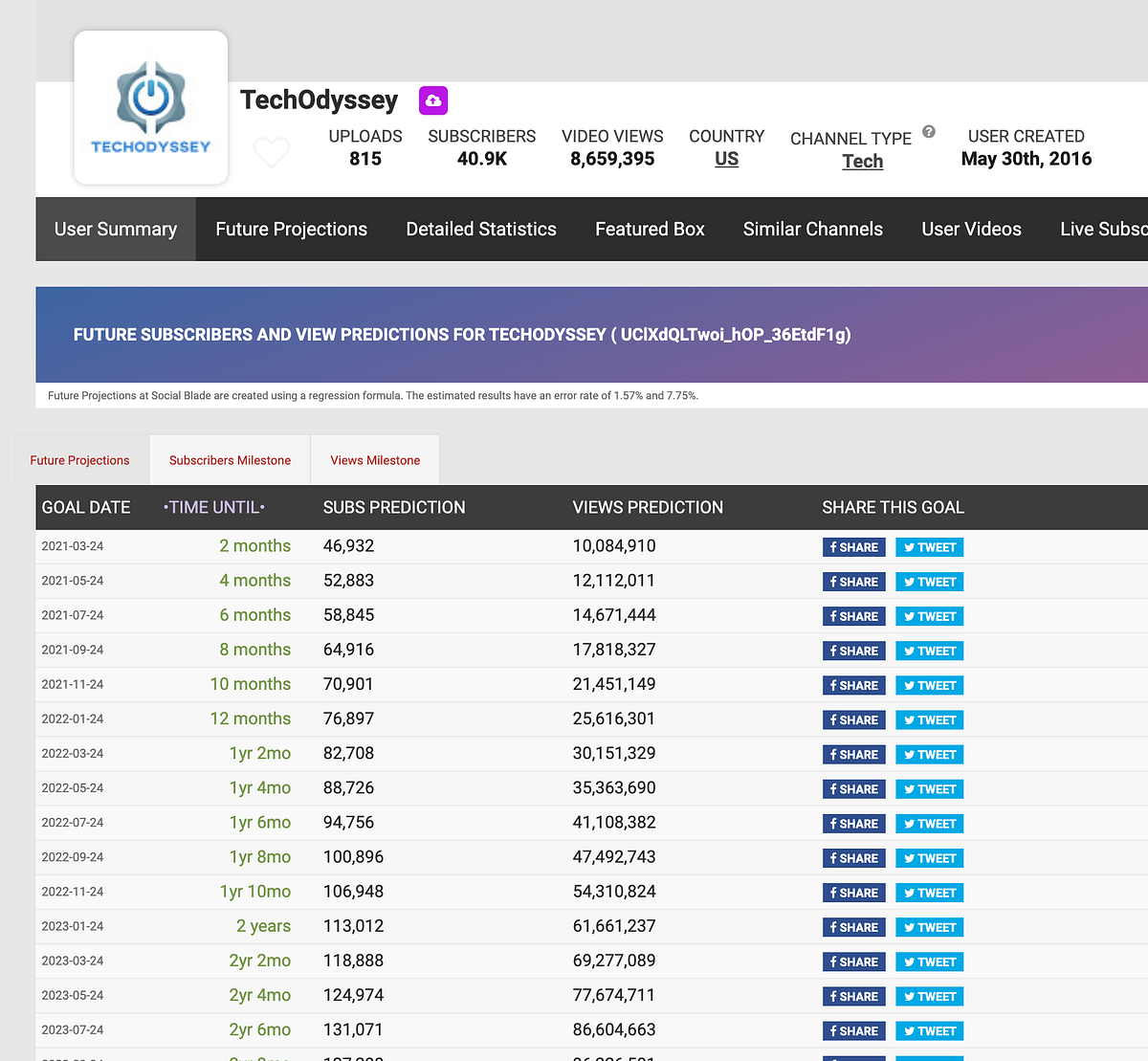Tweet the 2023-01-24 goal
This screenshot has width=1148, height=1061.
click(930, 927)
